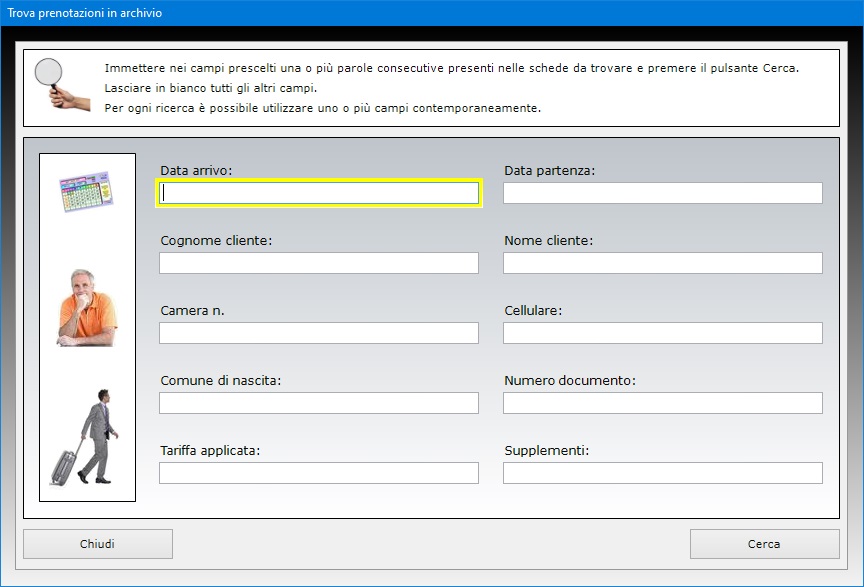Screen dimensions: 864x587
Task: Click the Data arrivo label
Action: 196,171
